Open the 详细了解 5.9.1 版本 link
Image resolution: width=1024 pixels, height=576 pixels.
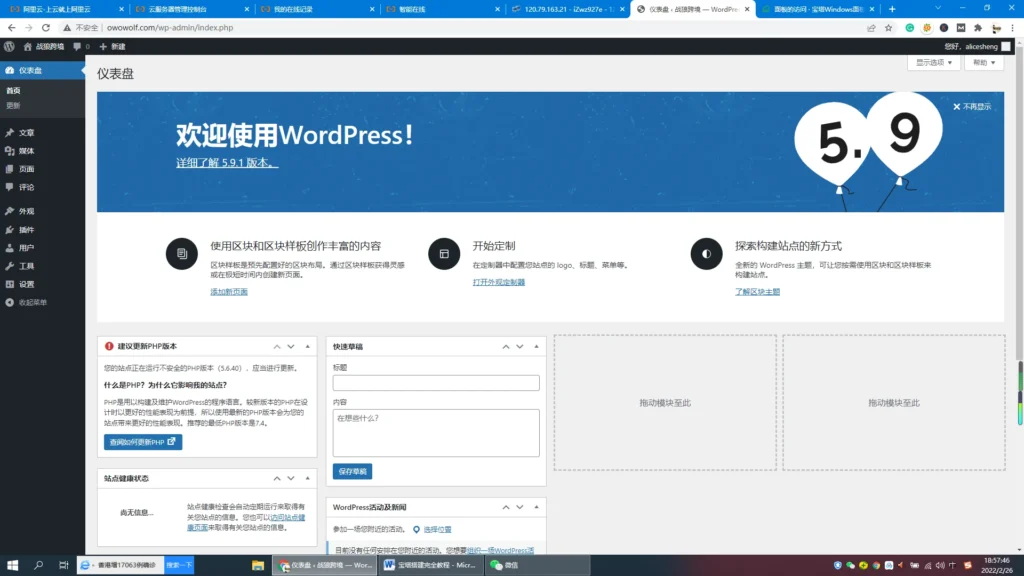pos(227,163)
